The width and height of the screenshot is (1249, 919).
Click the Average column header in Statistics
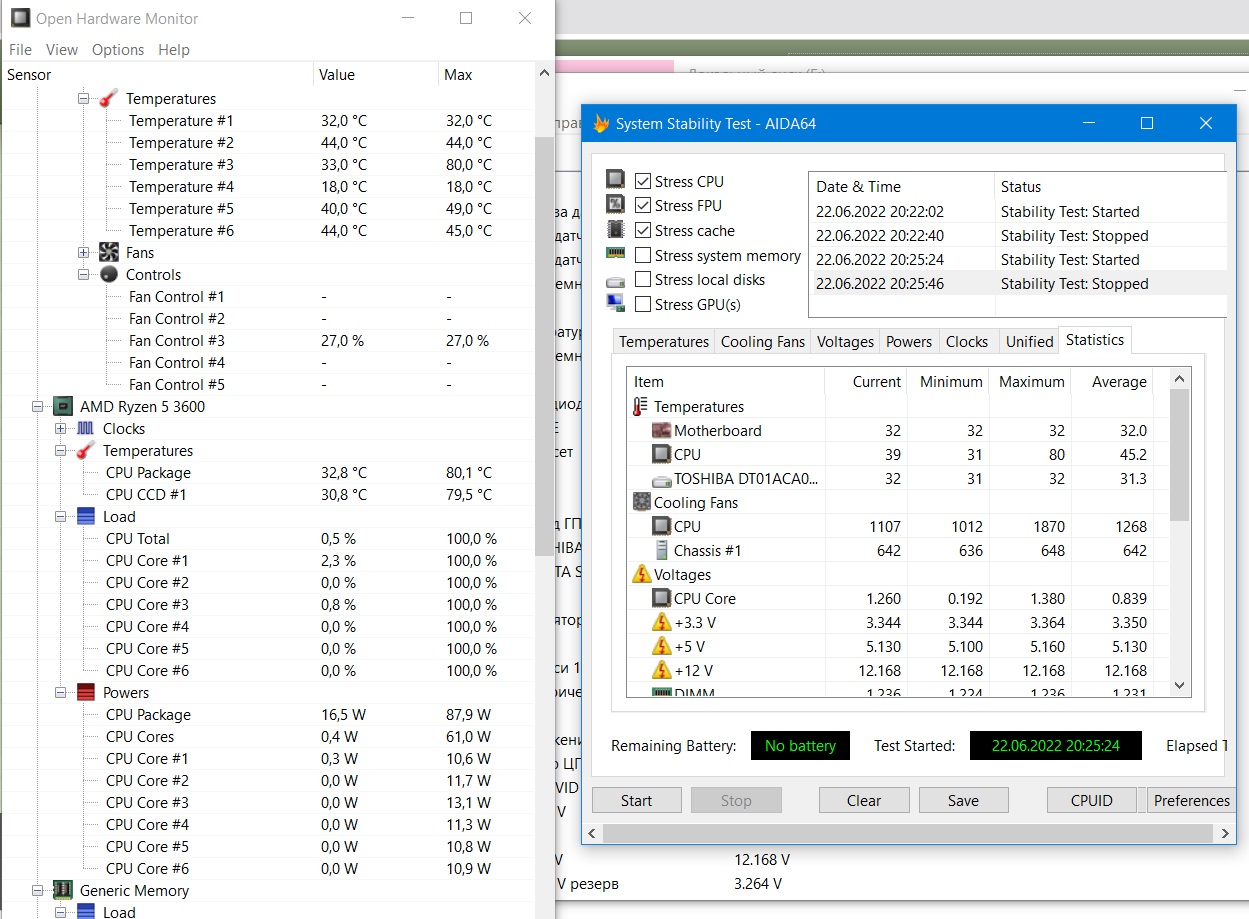(x=1112, y=382)
